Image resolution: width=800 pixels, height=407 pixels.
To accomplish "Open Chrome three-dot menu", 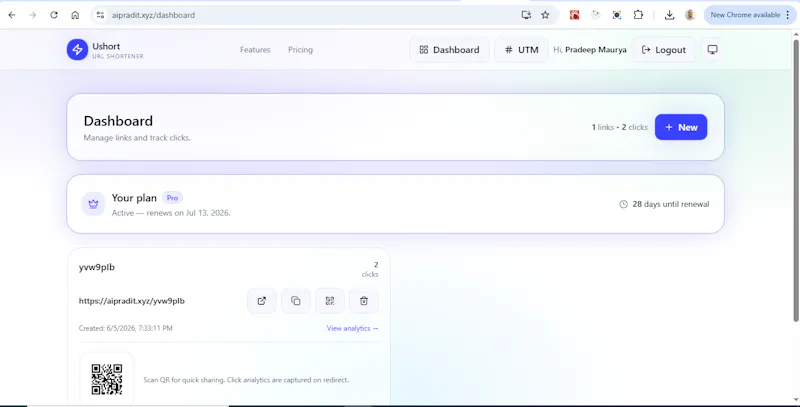I will coord(788,15).
